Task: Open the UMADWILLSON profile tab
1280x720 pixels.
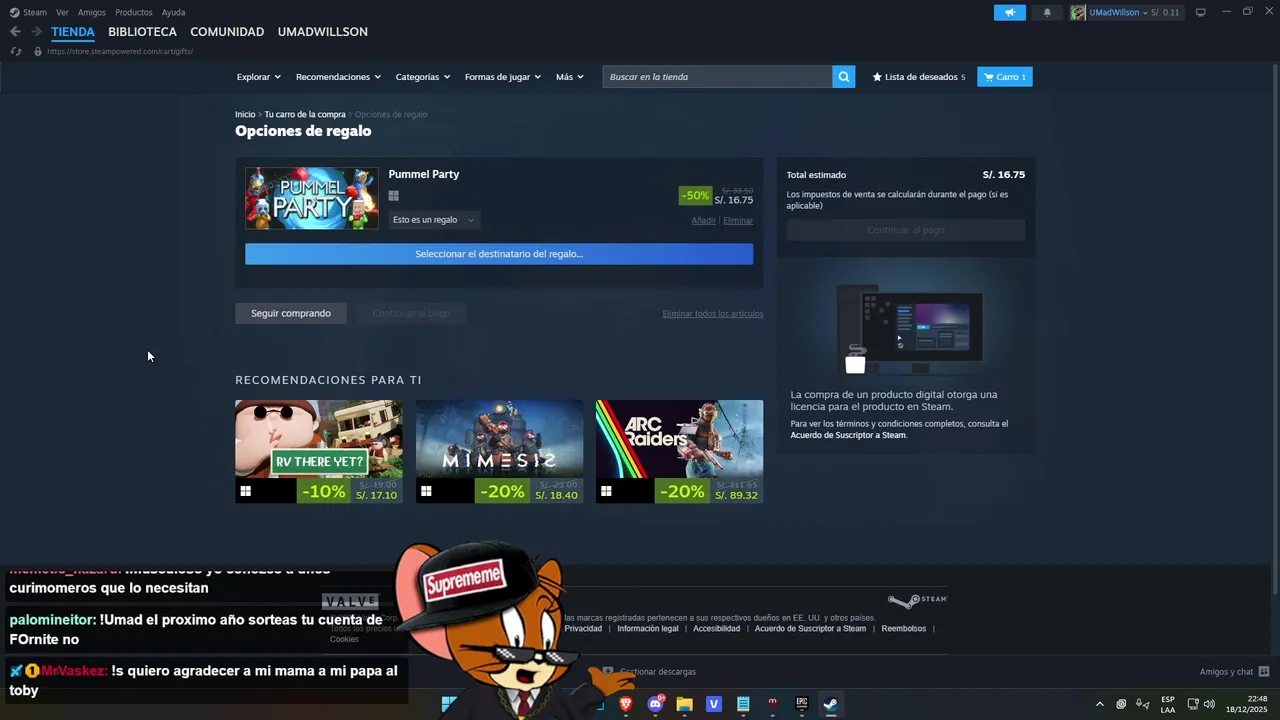Action: click(323, 32)
